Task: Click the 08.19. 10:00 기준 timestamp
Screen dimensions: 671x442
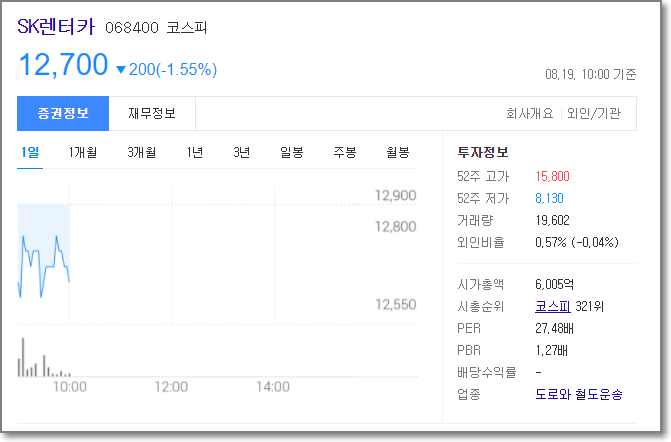Action: point(591,74)
